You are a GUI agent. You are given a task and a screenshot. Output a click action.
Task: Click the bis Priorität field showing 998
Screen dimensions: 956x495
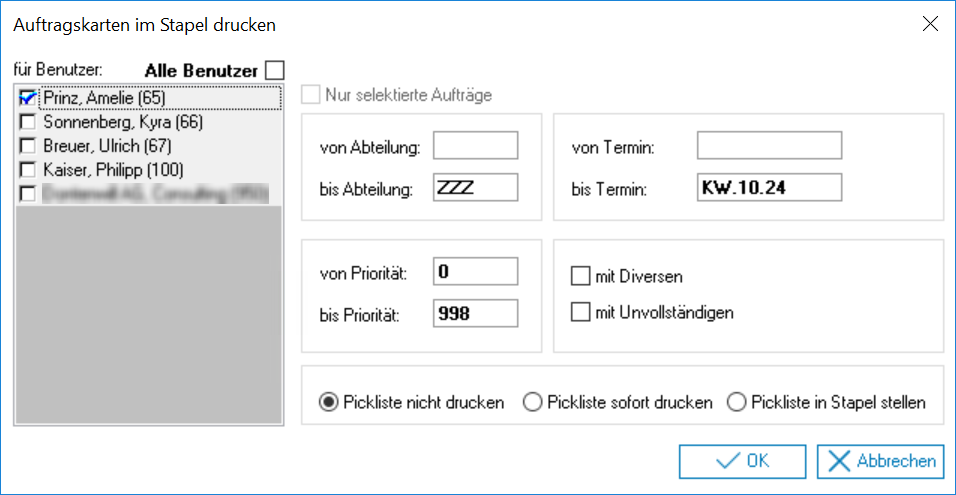476,313
